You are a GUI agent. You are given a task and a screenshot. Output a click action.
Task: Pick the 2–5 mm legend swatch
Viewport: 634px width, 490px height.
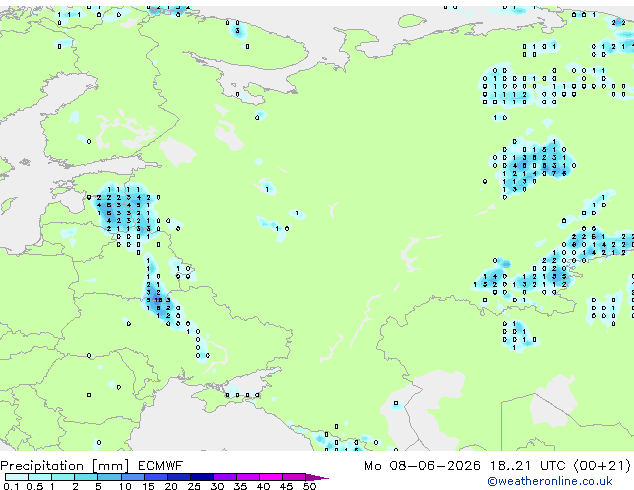point(86,477)
